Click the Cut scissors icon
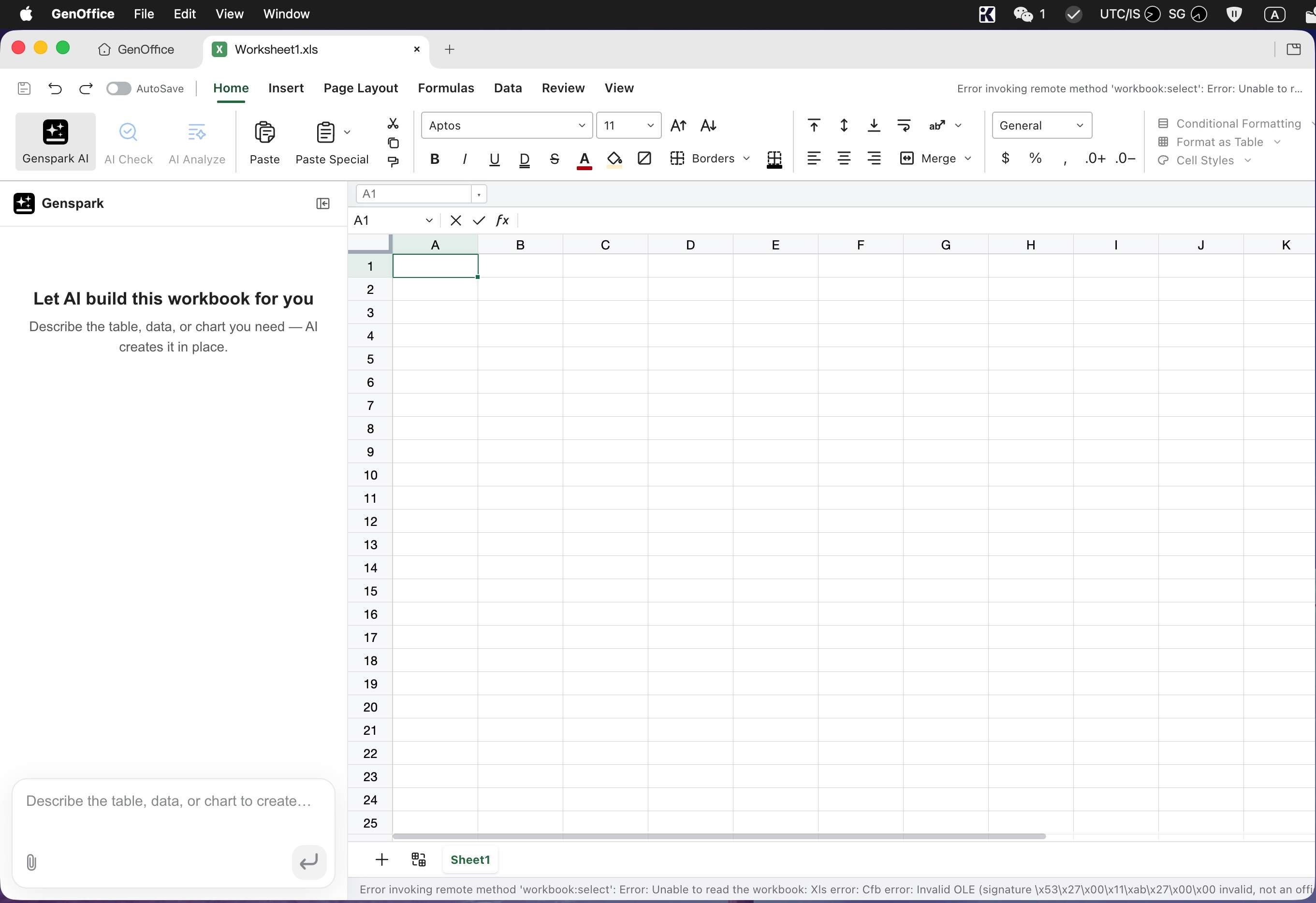Image resolution: width=1316 pixels, height=903 pixels. pos(393,123)
